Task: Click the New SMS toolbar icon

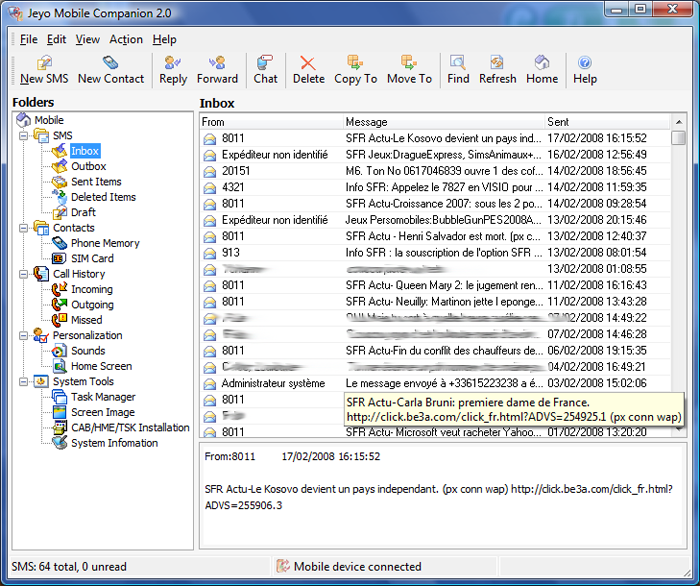Action: [44, 63]
